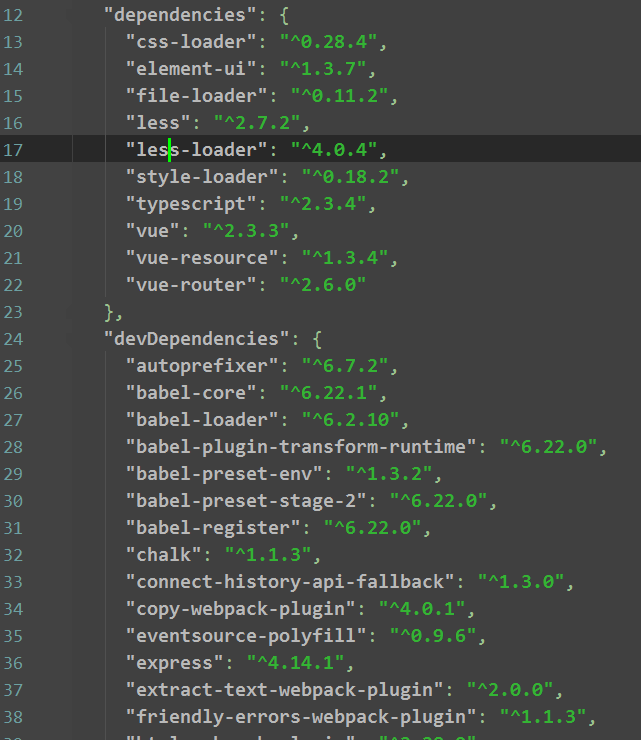Click the "^4.0.1" version value
641x740 pixels.
422,608
